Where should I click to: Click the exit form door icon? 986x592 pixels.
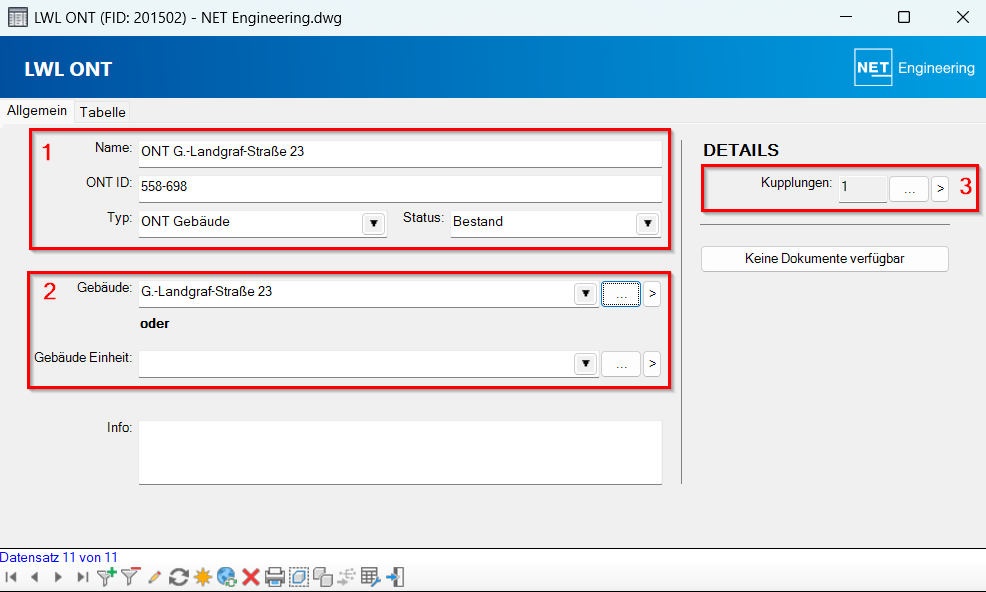pos(395,577)
